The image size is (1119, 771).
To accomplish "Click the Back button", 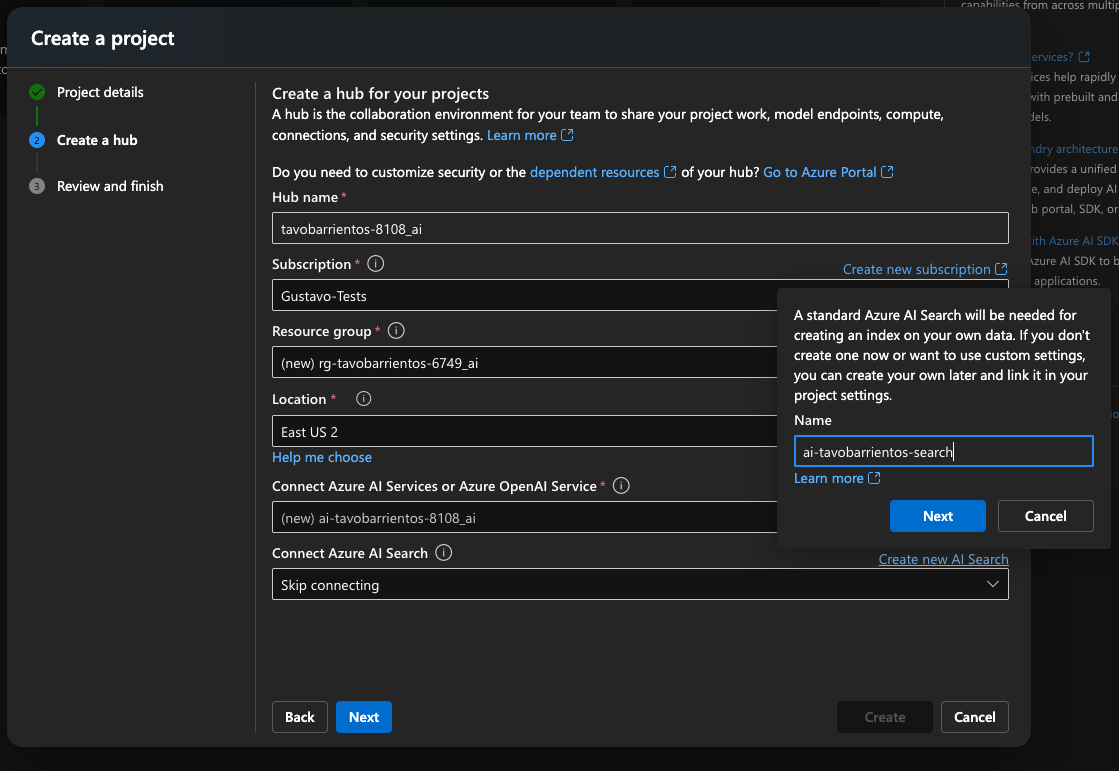I will click(300, 717).
